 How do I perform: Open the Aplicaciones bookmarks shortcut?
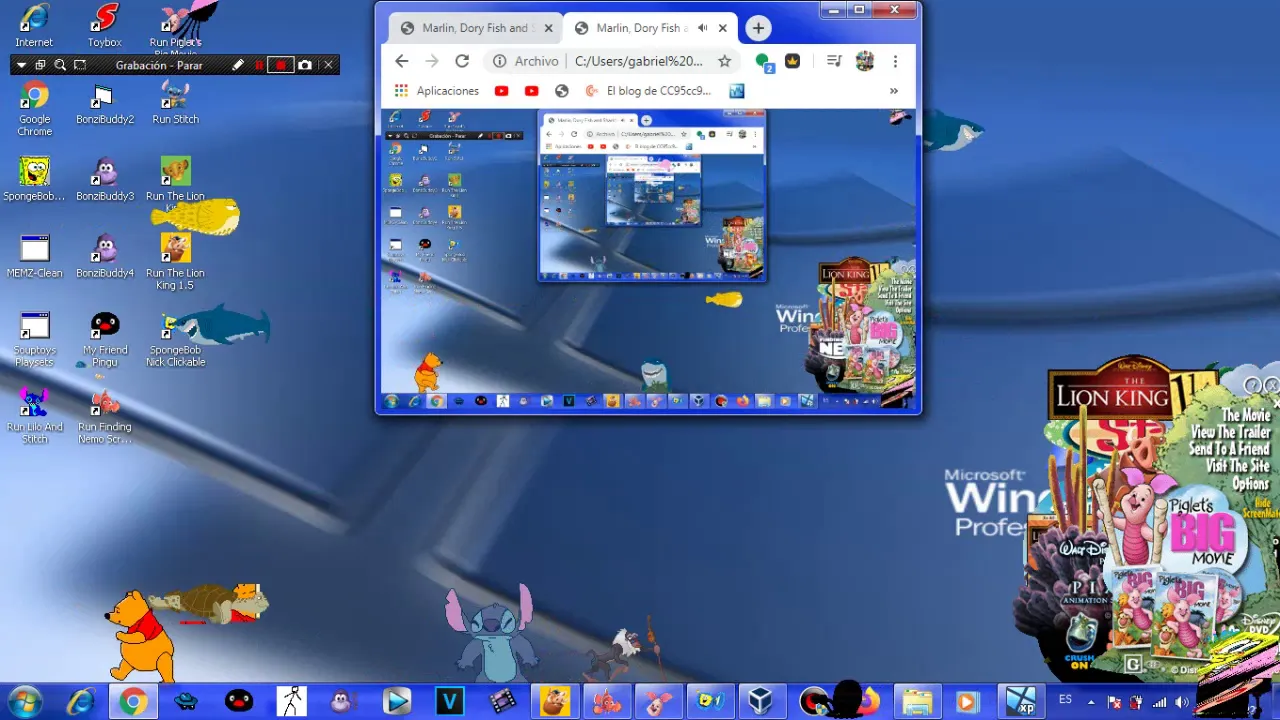[x=436, y=91]
